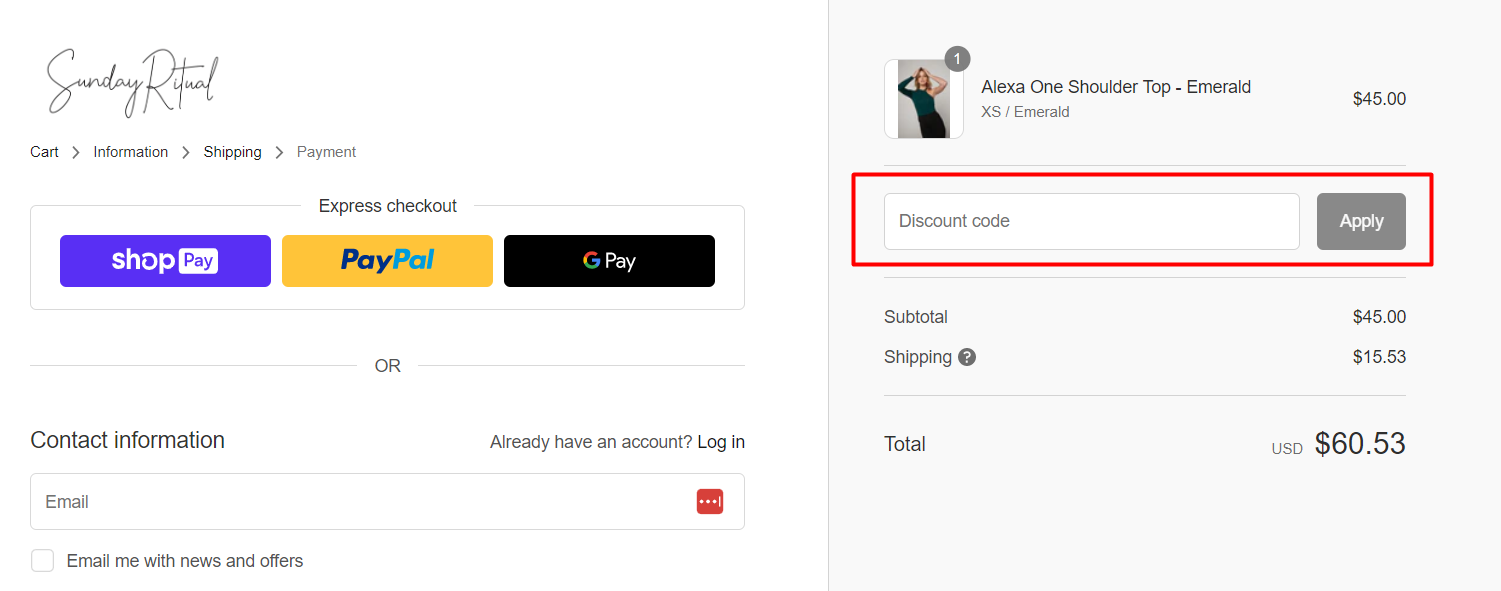Go back to the Information step
The image size is (1501, 591).
coord(130,151)
